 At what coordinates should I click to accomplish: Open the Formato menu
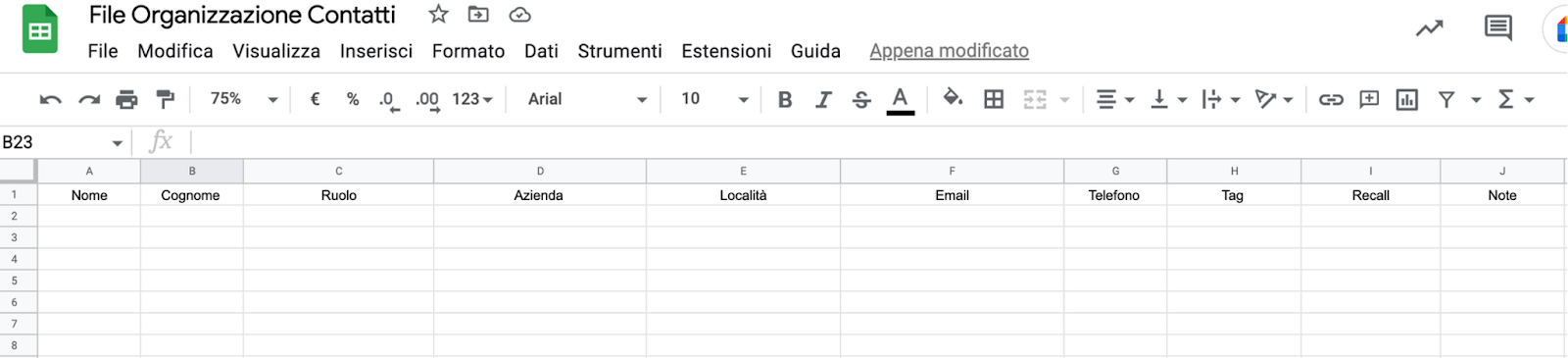coord(468,51)
